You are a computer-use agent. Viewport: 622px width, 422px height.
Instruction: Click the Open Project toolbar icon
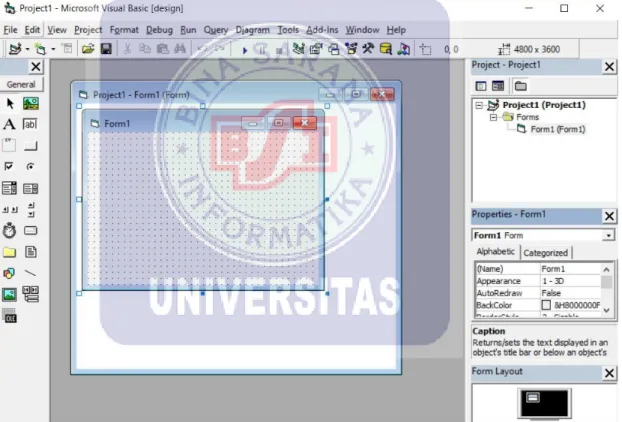[88, 49]
